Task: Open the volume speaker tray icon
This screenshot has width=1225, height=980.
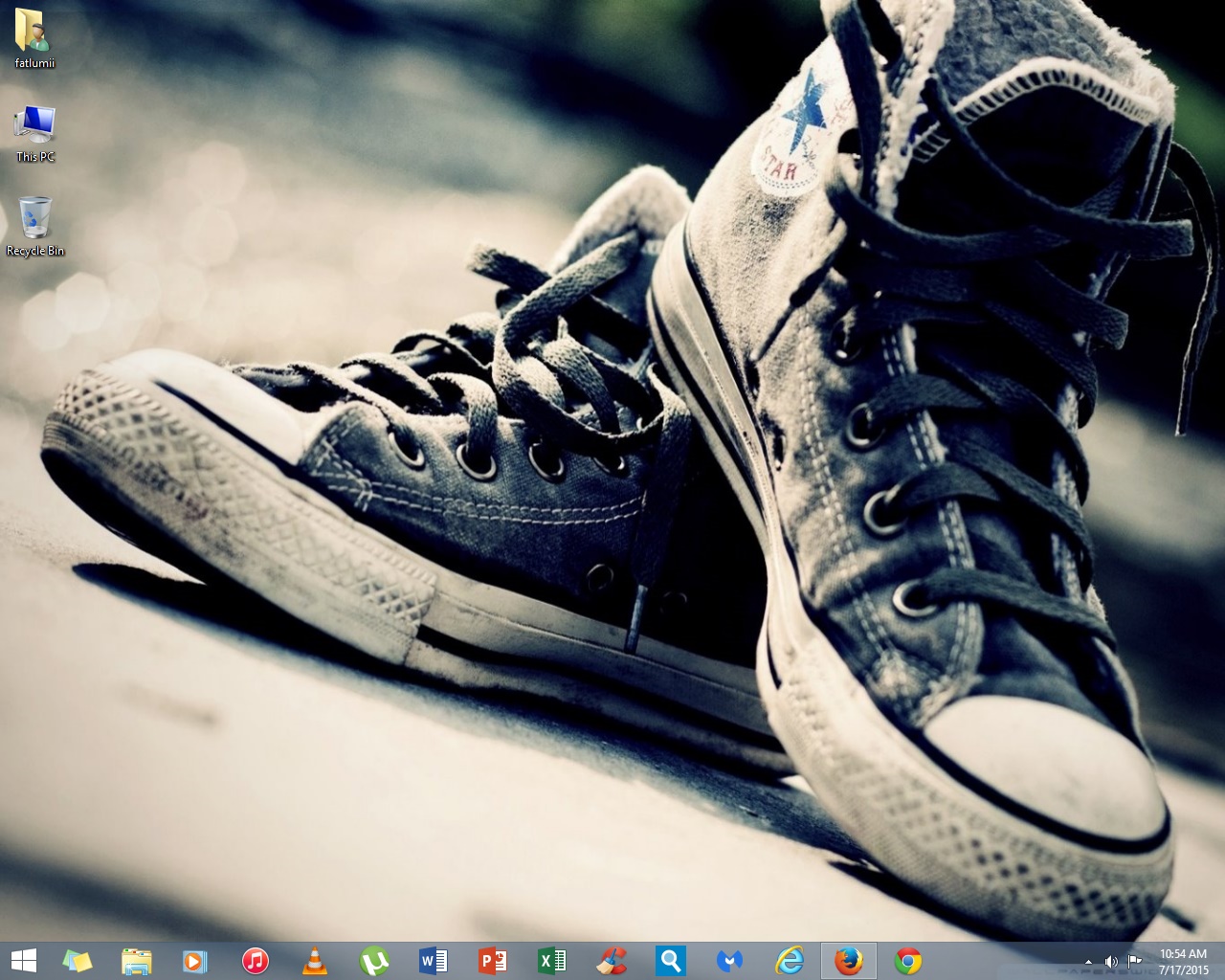Action: point(1110,961)
